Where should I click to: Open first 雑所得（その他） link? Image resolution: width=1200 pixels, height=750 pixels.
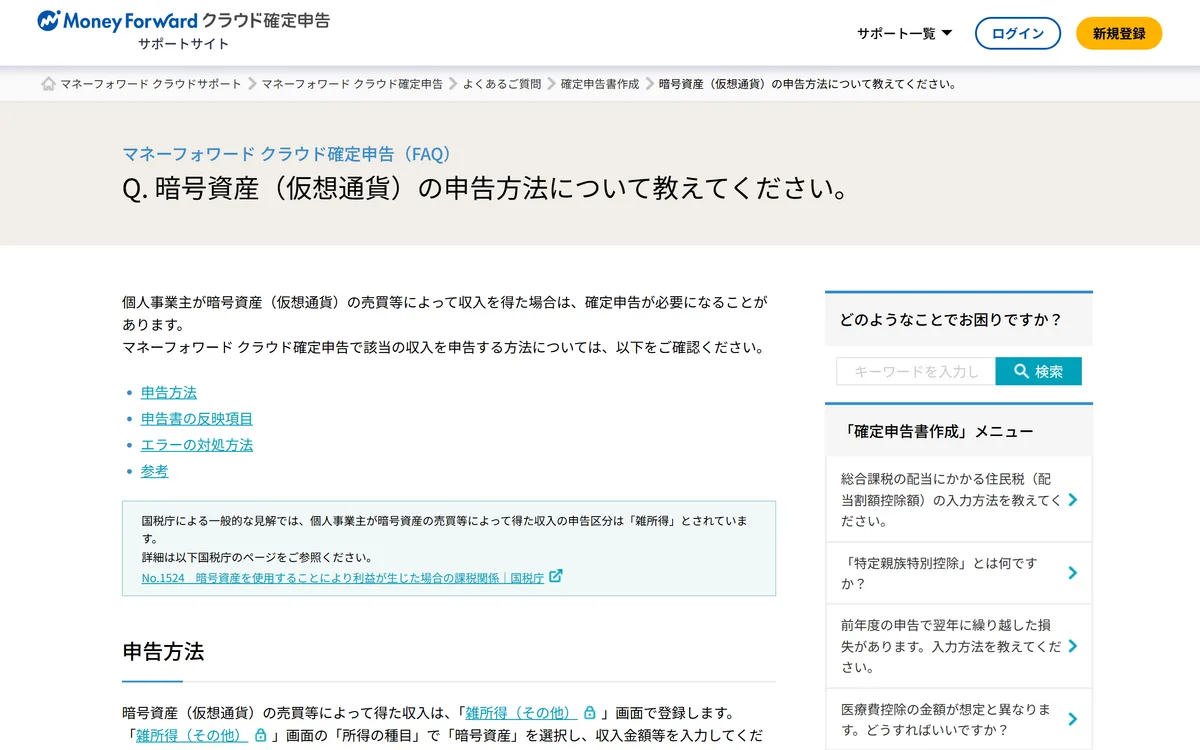tap(521, 713)
